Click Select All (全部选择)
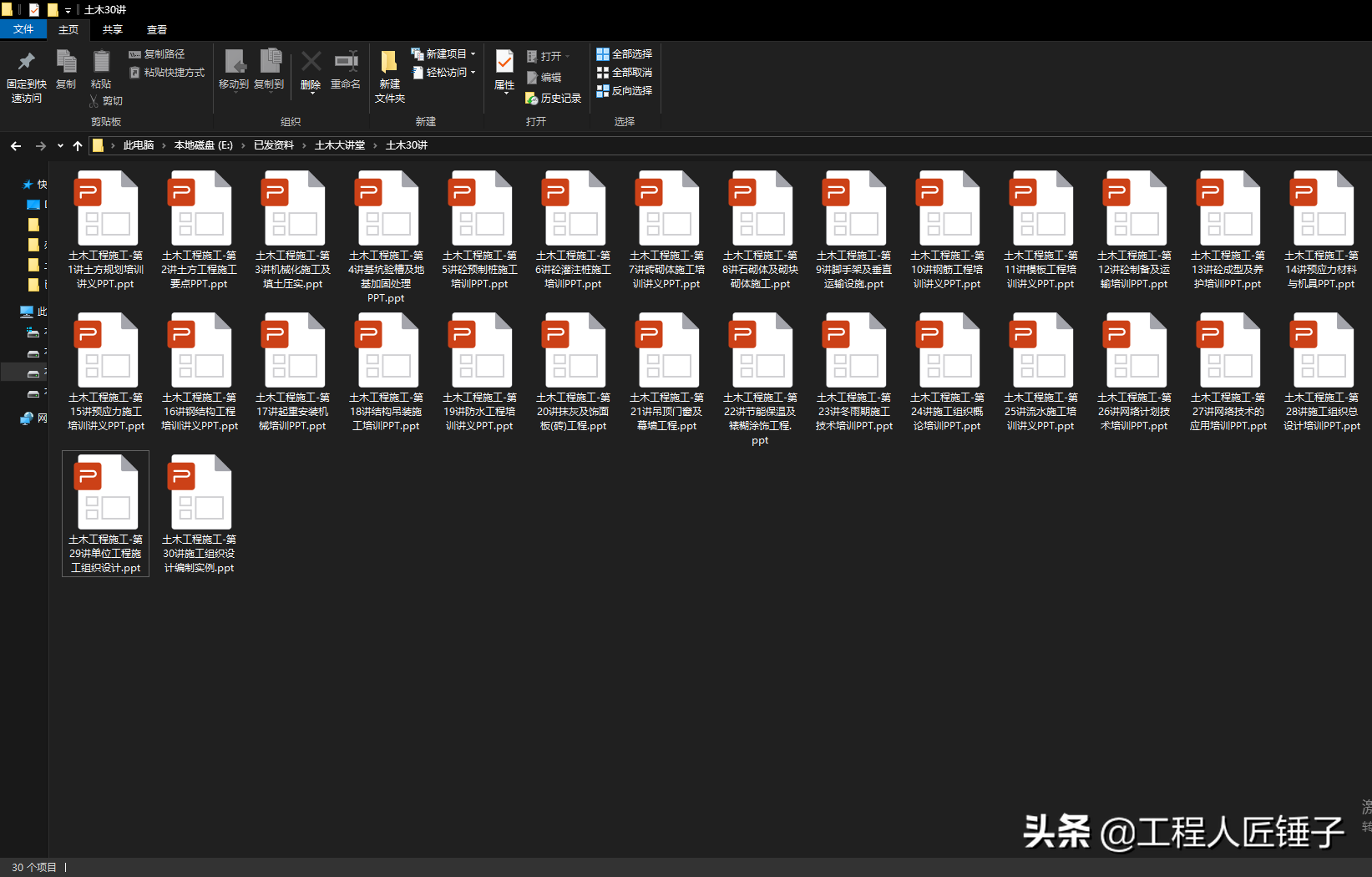1372x877 pixels. pos(625,54)
